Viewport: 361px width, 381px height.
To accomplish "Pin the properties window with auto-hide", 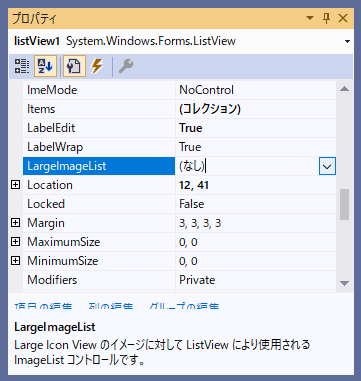I will click(x=326, y=18).
